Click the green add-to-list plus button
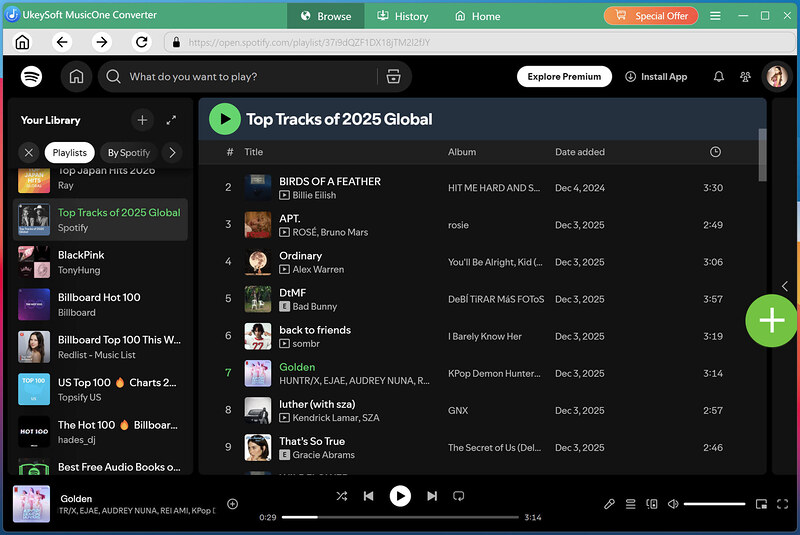 tap(771, 321)
